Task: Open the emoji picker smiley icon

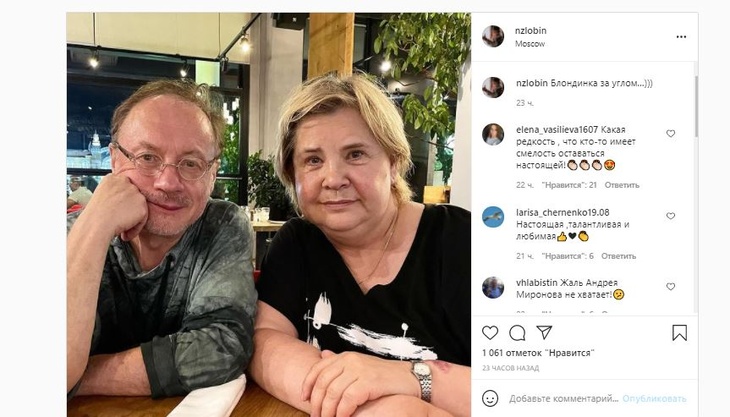Action: [490, 398]
